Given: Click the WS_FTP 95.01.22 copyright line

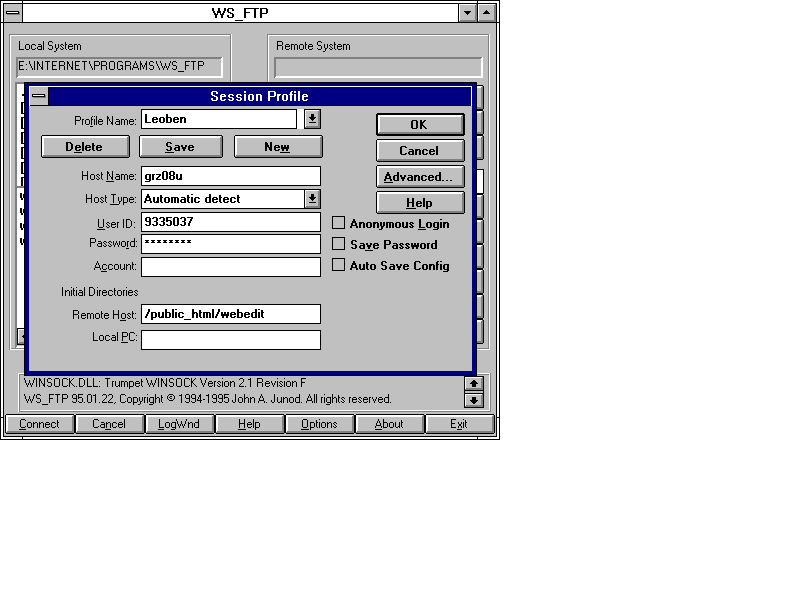Looking at the screenshot, I should coord(208,399).
